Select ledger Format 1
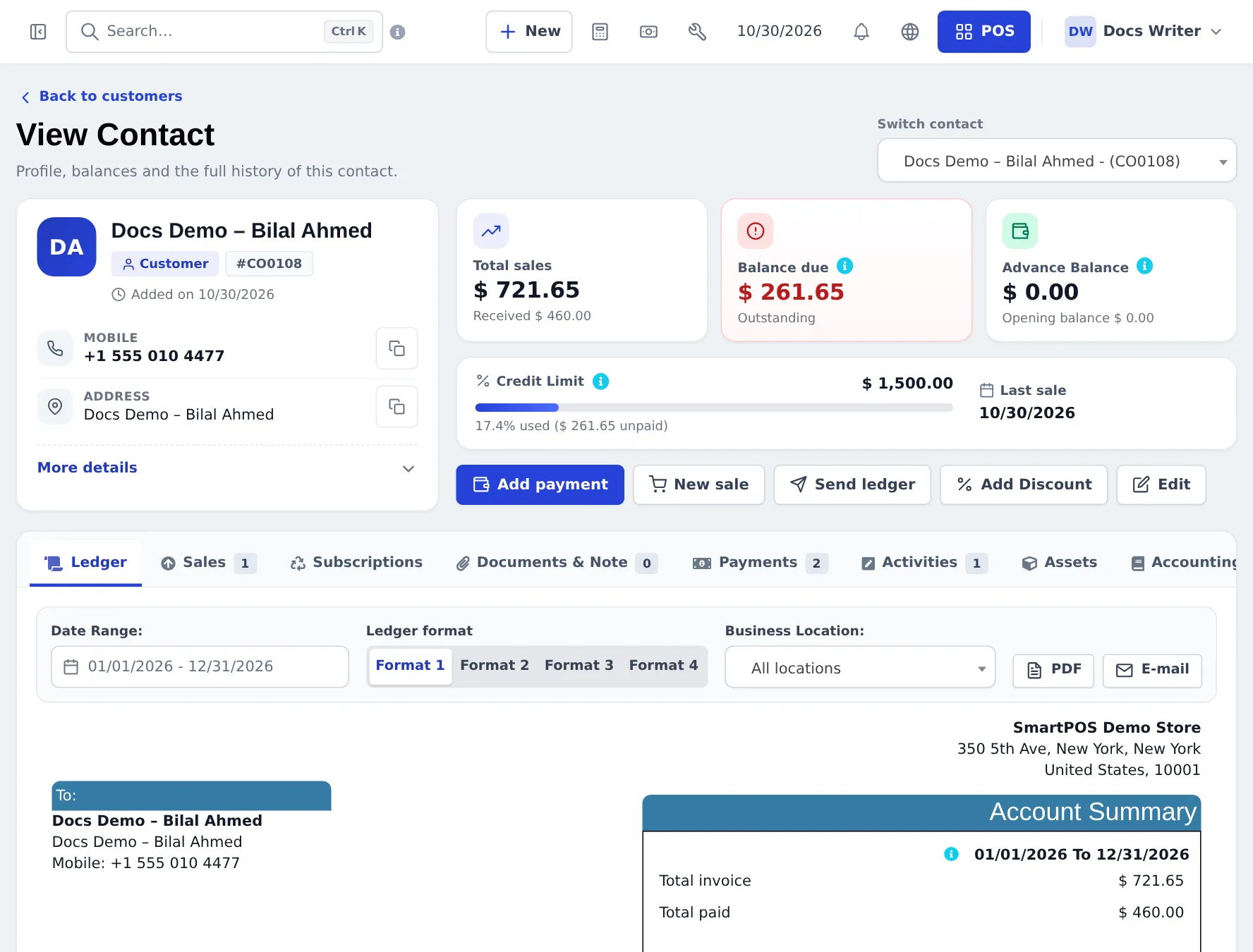This screenshot has width=1253, height=952. click(x=410, y=666)
